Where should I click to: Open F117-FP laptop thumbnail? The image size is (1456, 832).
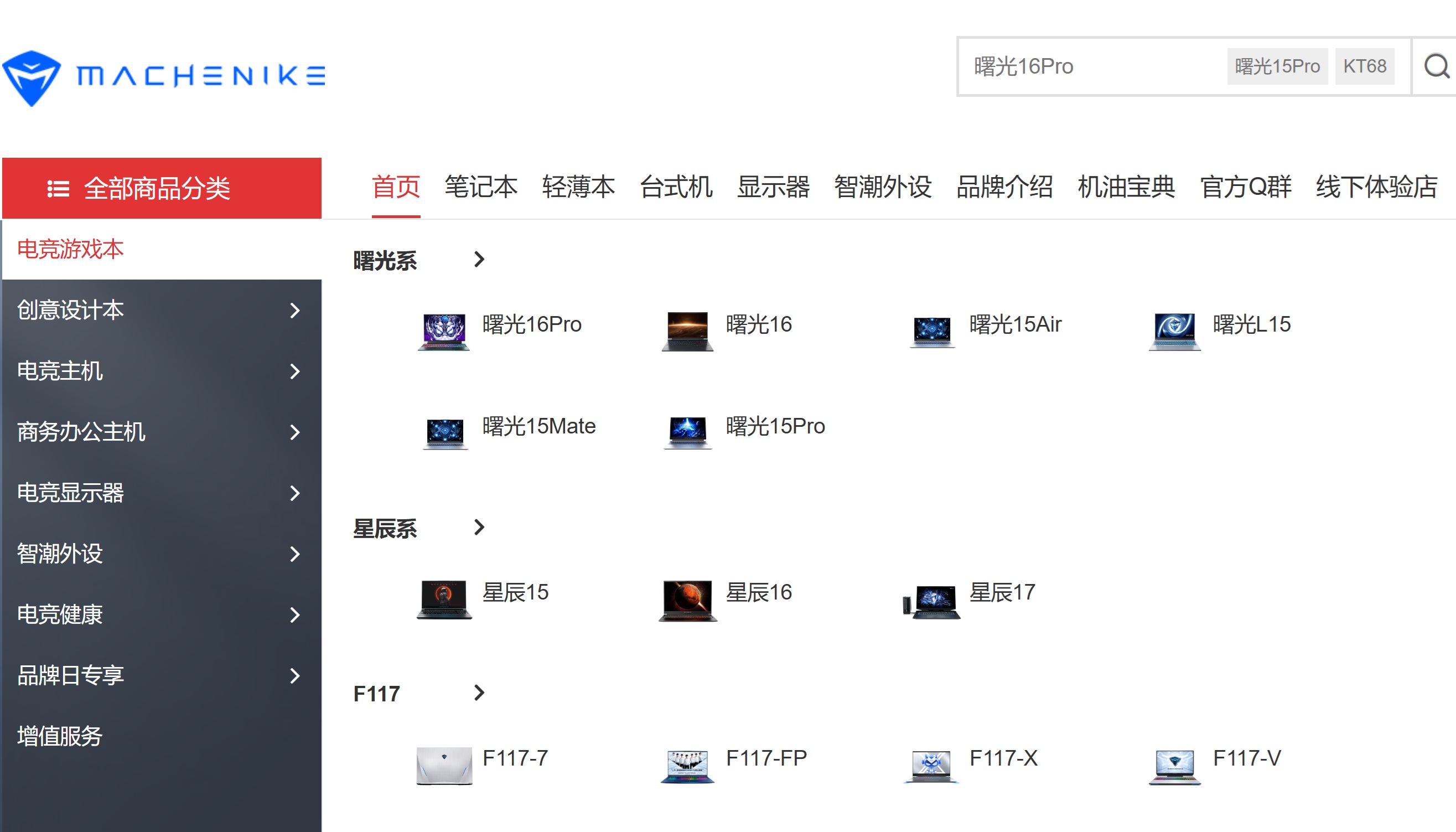click(x=688, y=766)
